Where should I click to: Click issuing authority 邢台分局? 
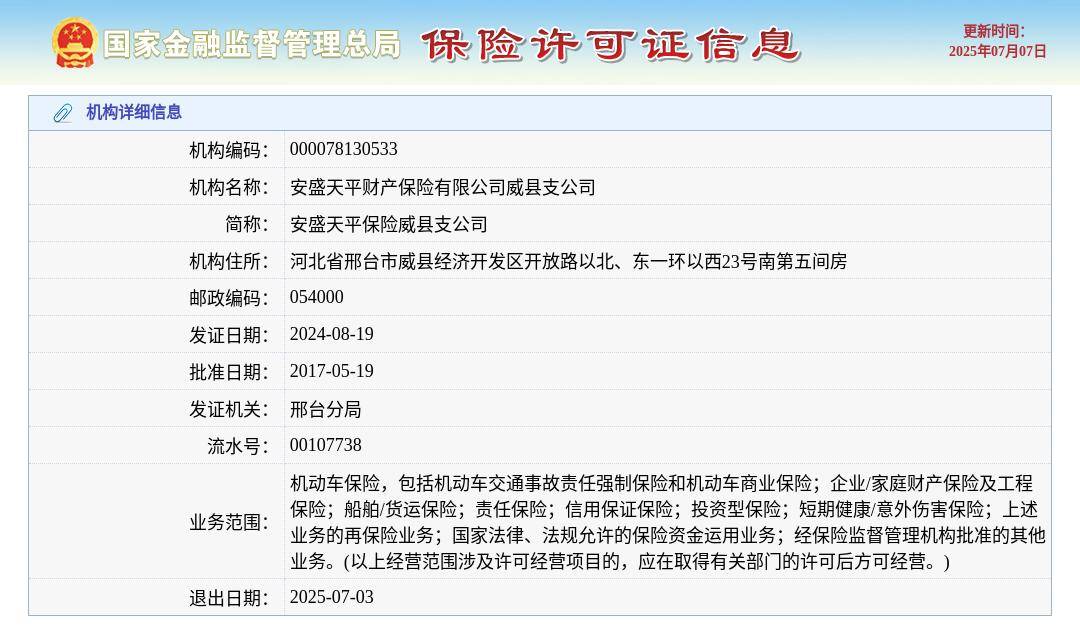coord(325,410)
